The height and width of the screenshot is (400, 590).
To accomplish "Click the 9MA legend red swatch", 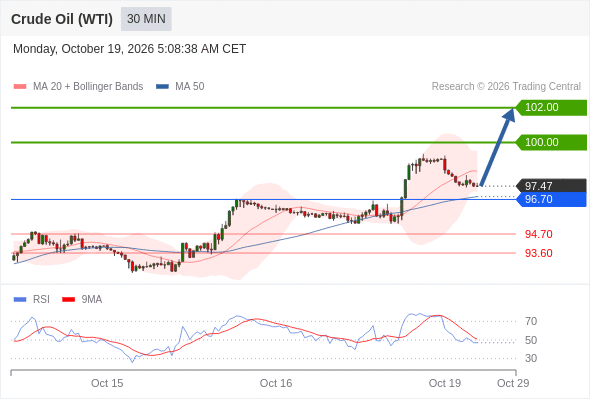I will (x=68, y=300).
